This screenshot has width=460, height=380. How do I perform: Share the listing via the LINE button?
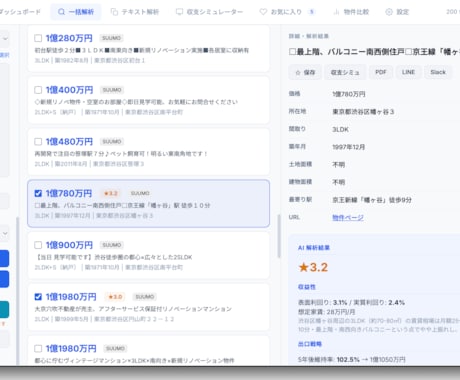pyautogui.click(x=408, y=72)
